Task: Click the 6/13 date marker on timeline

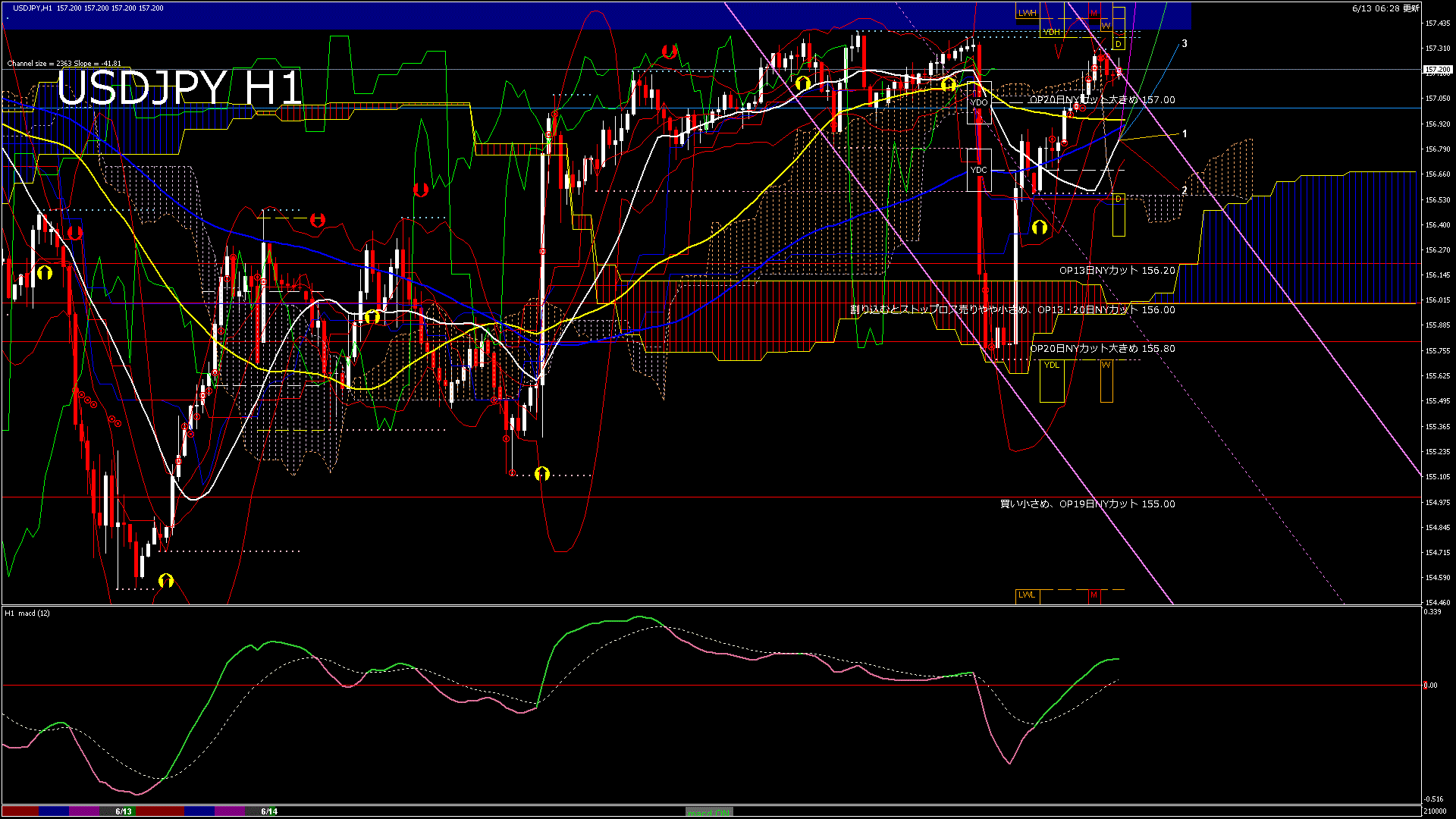Action: (x=124, y=811)
